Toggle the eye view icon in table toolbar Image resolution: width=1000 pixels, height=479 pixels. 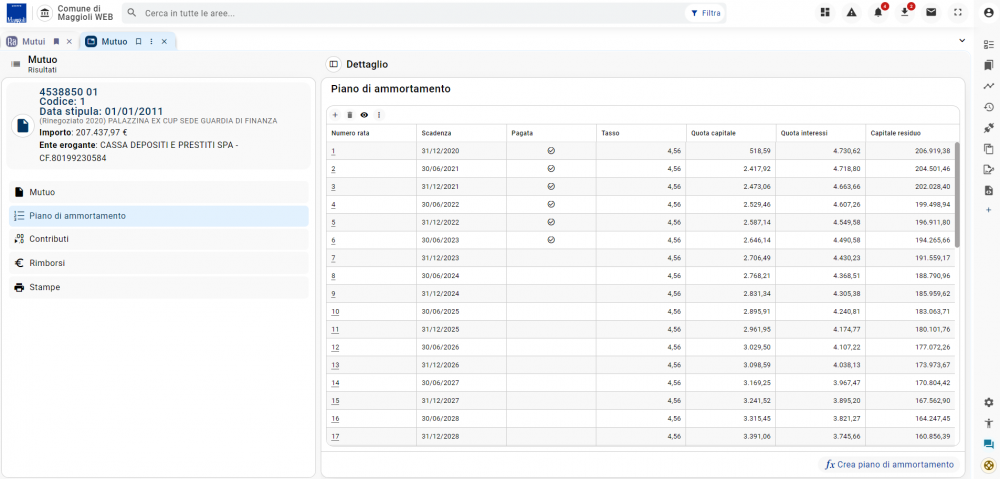(364, 115)
